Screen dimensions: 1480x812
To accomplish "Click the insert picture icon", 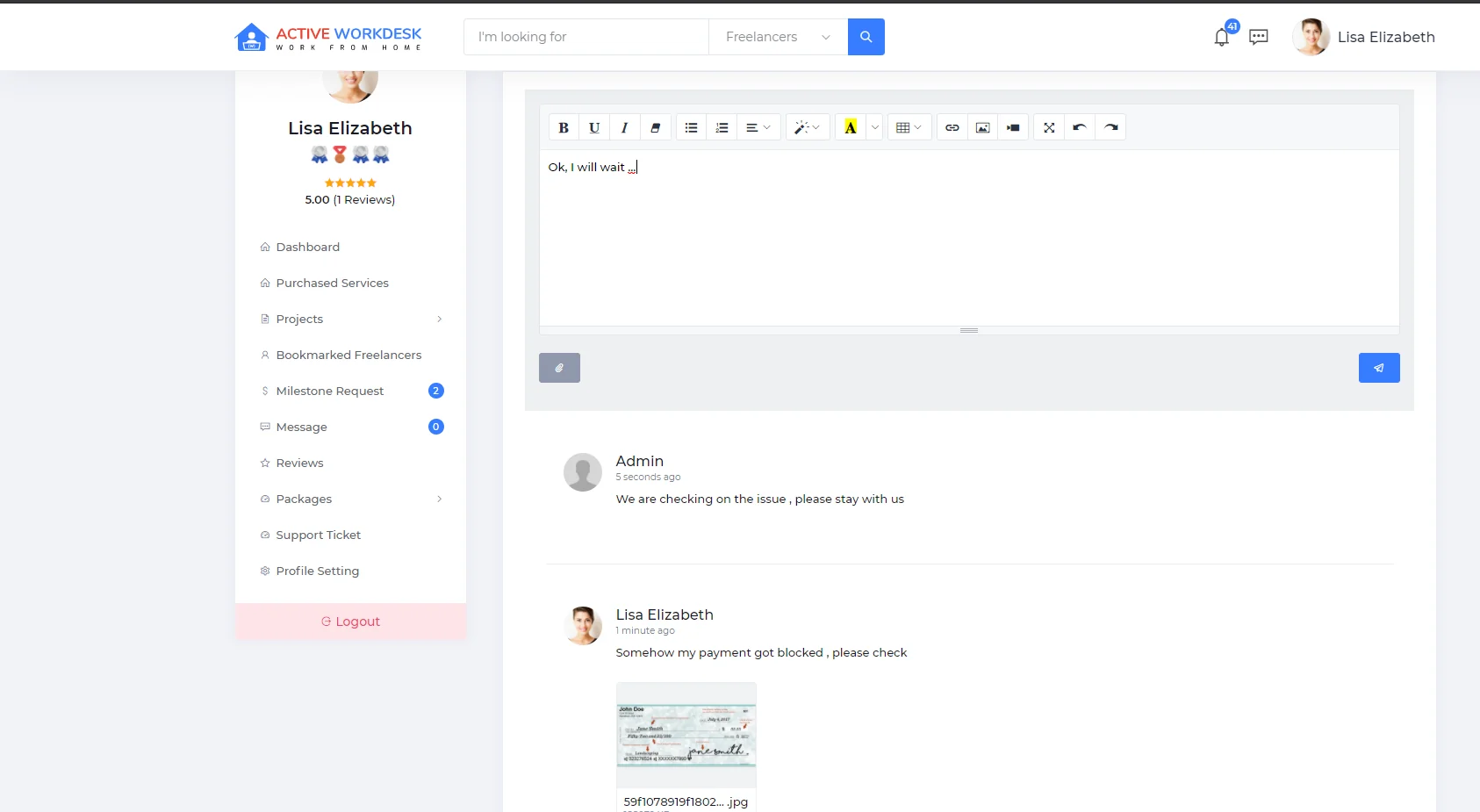I will coord(982,127).
